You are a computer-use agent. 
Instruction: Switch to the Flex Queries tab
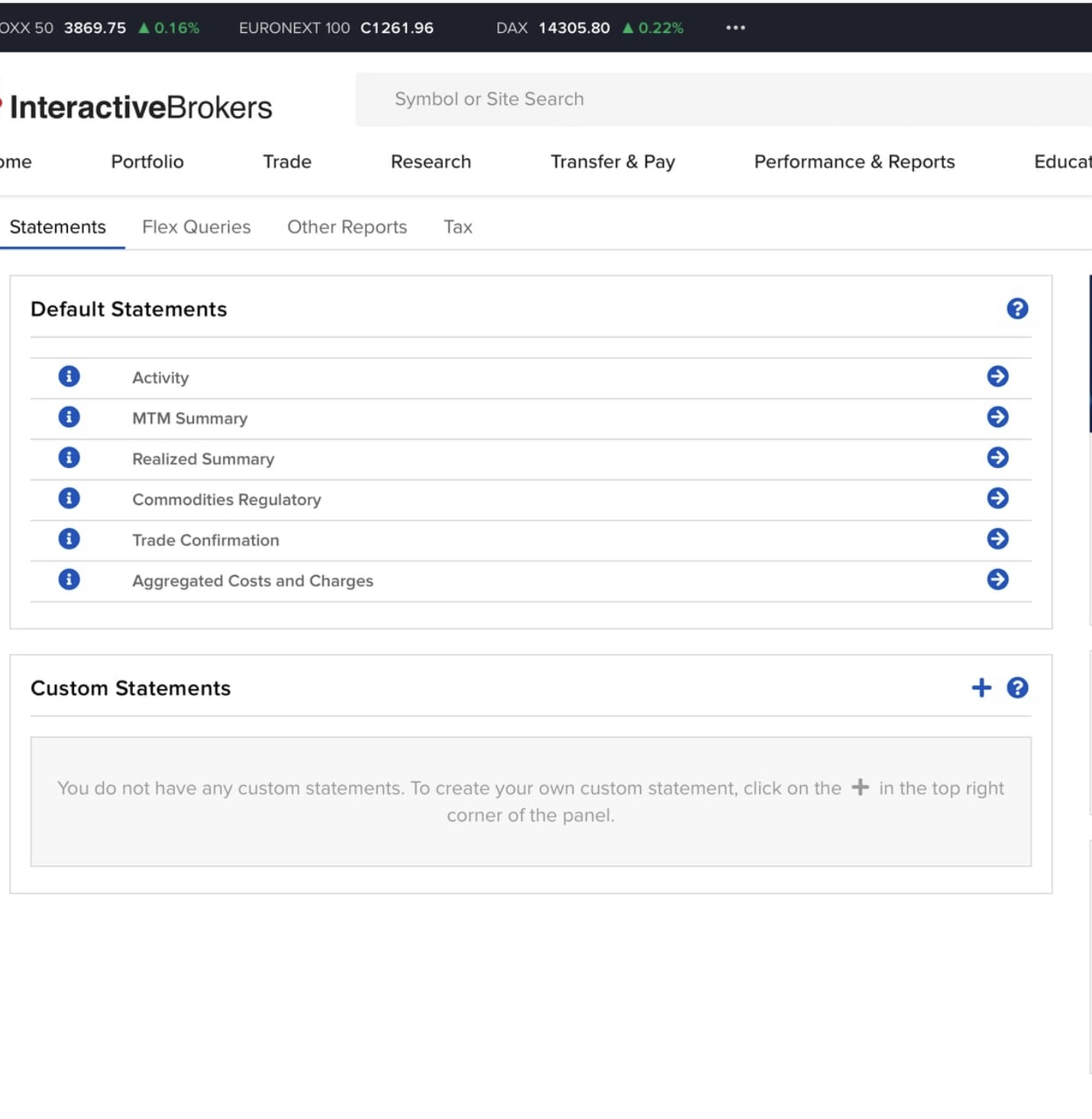[x=196, y=228]
